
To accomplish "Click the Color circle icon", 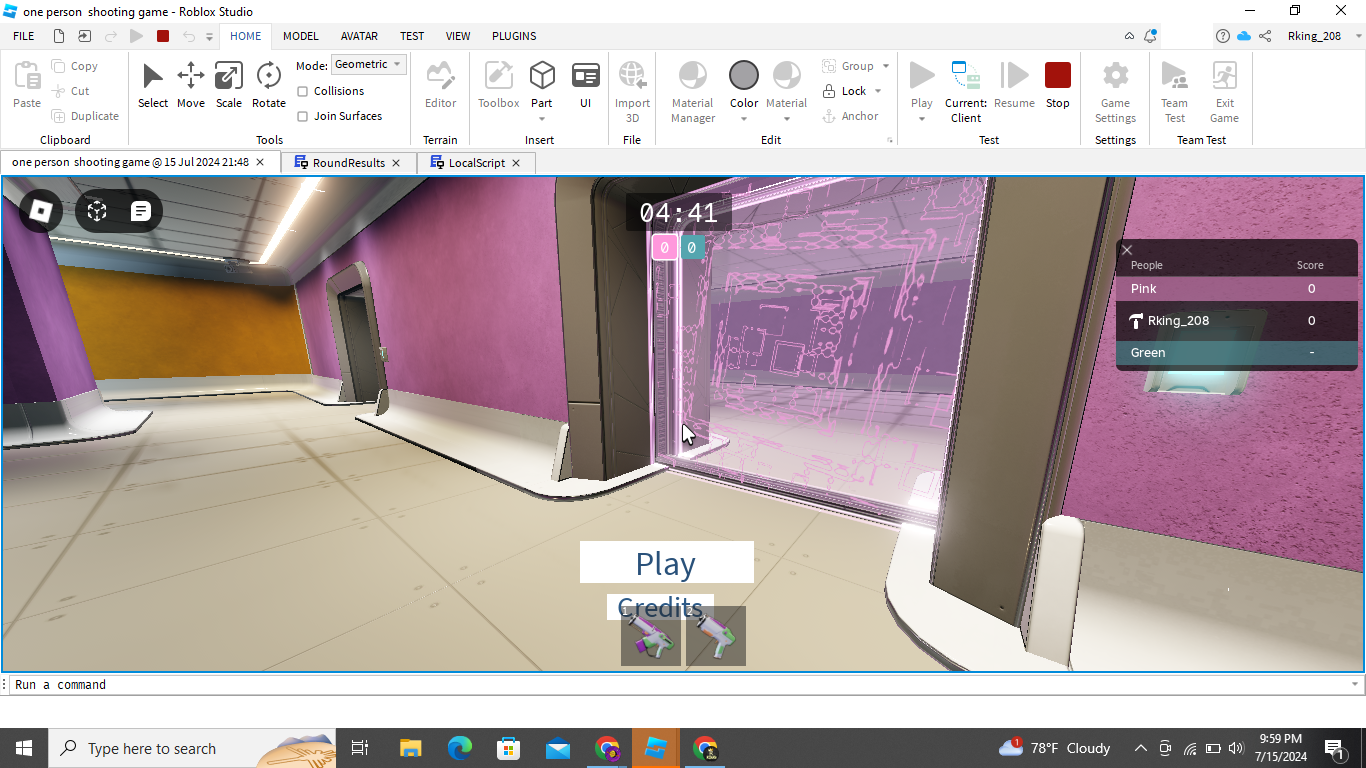I will click(744, 76).
